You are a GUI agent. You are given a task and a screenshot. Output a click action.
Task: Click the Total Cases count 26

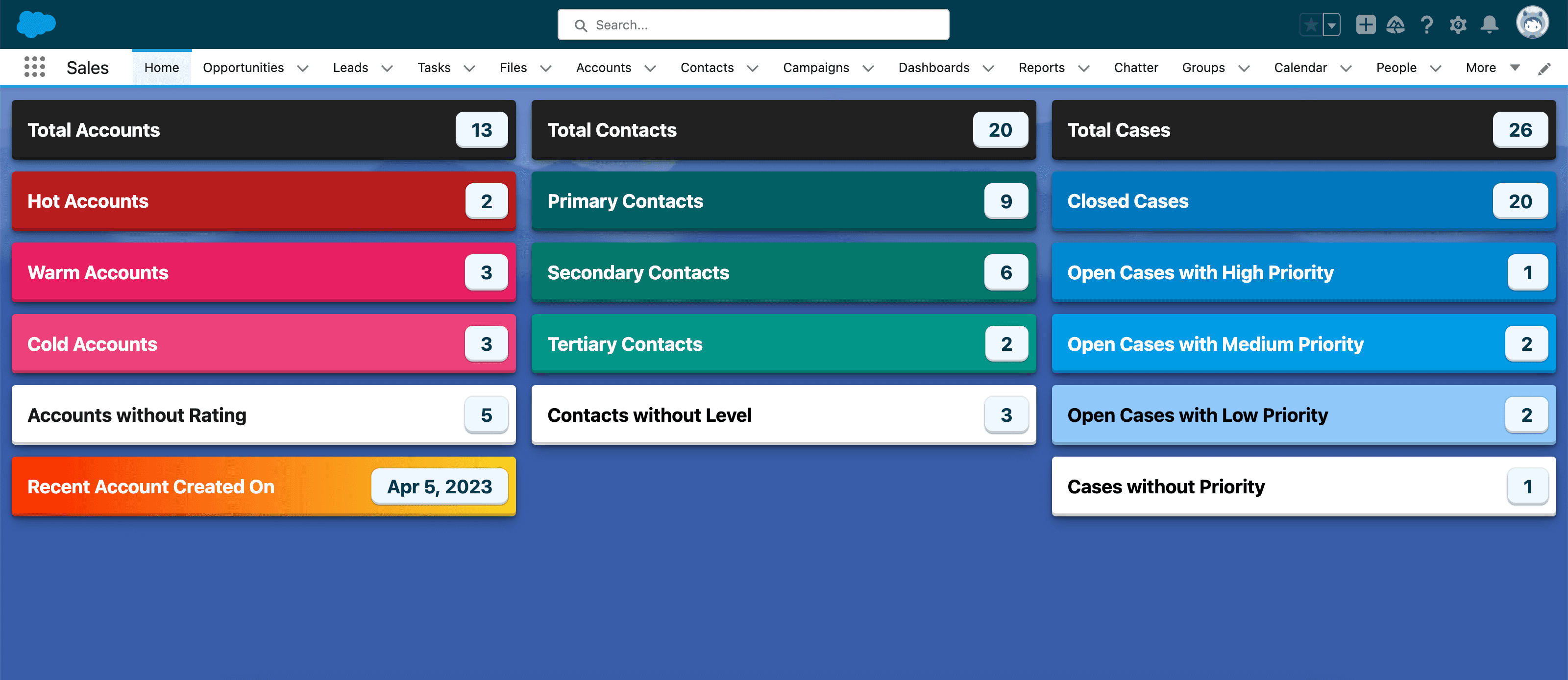point(1520,130)
